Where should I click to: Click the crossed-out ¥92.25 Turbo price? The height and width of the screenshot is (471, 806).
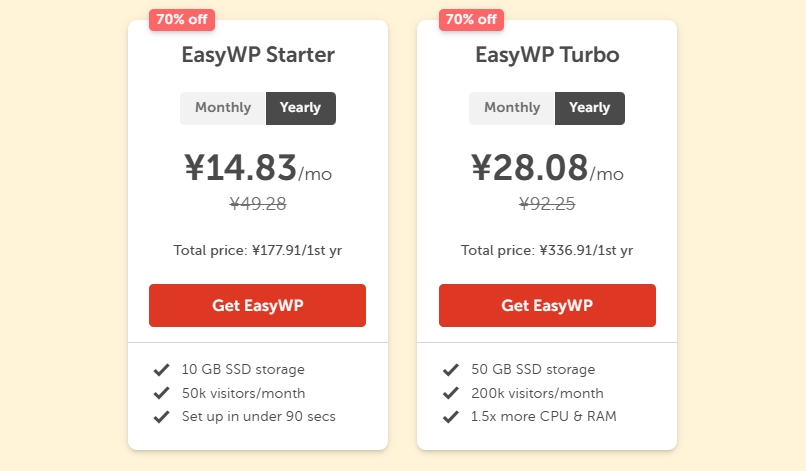click(x=547, y=204)
